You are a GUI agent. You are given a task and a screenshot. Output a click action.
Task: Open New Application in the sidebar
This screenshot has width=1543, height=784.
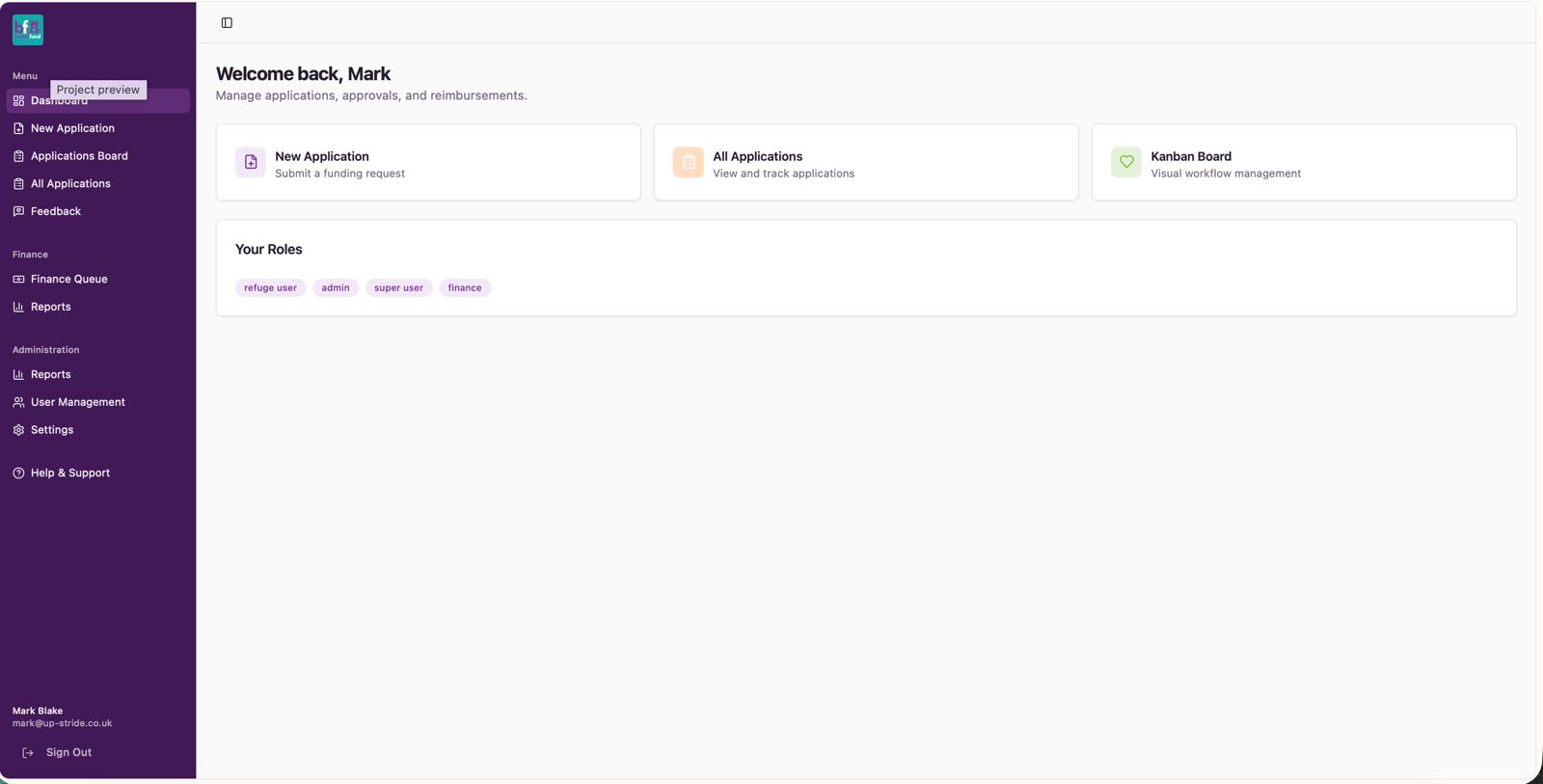tap(98, 128)
